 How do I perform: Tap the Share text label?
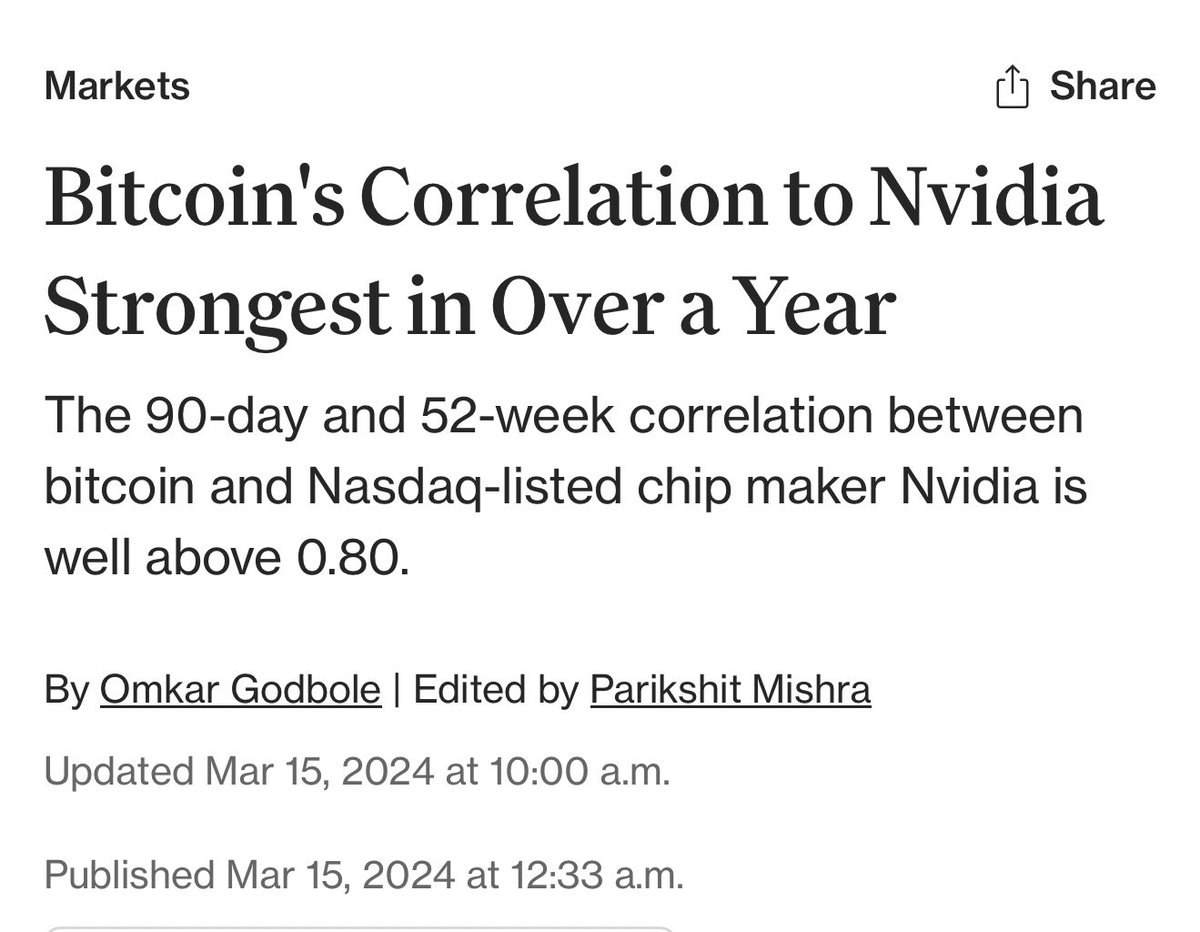coord(1102,87)
